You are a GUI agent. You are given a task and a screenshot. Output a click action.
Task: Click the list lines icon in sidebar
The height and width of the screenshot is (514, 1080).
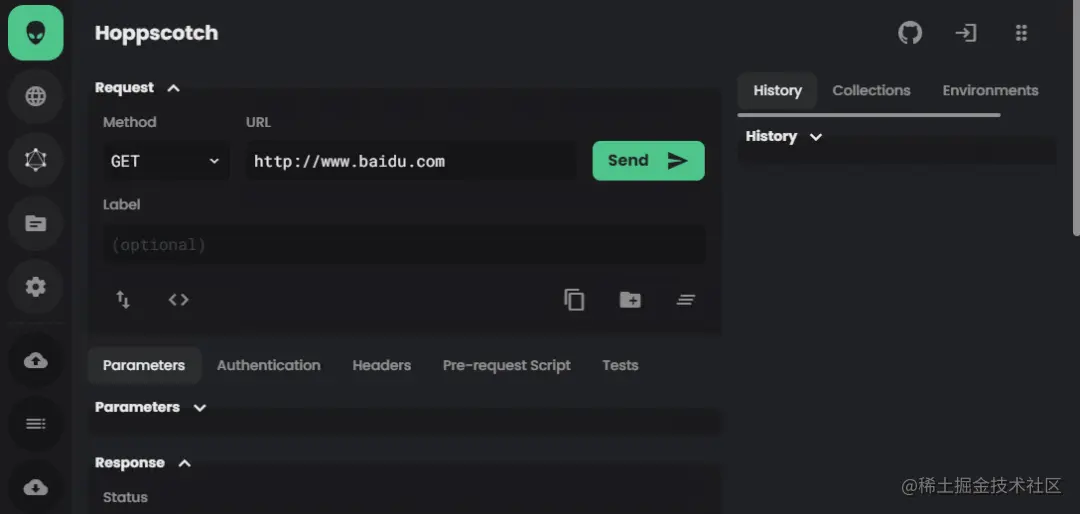click(36, 424)
